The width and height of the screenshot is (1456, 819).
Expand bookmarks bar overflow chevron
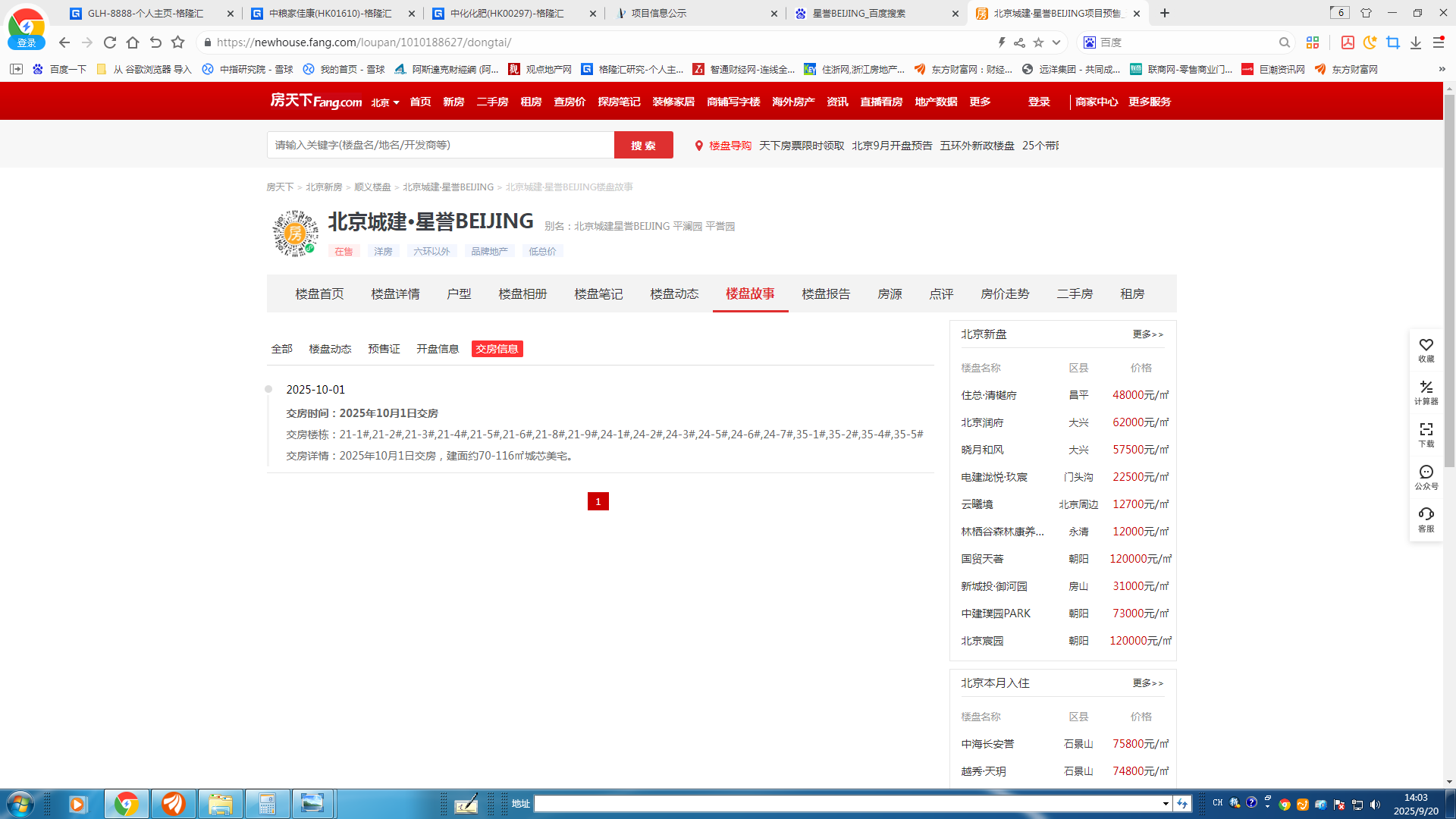pyautogui.click(x=1442, y=69)
